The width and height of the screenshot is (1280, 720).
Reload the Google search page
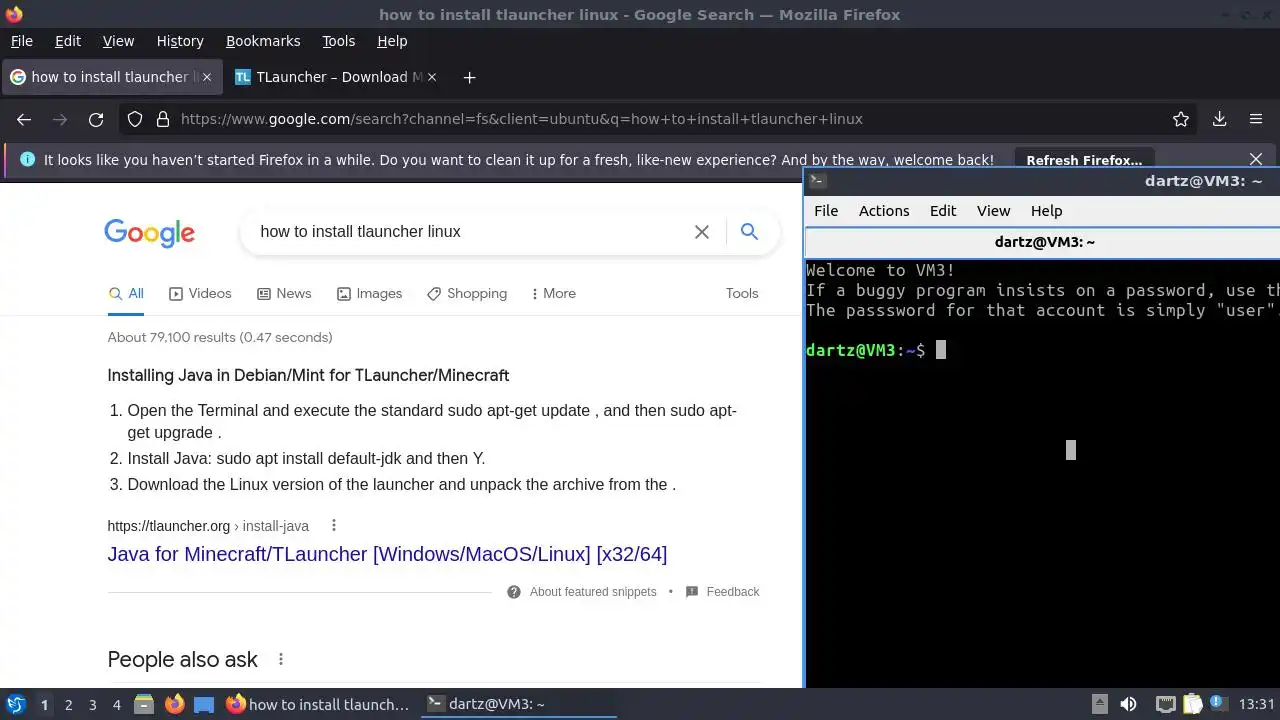tap(96, 119)
